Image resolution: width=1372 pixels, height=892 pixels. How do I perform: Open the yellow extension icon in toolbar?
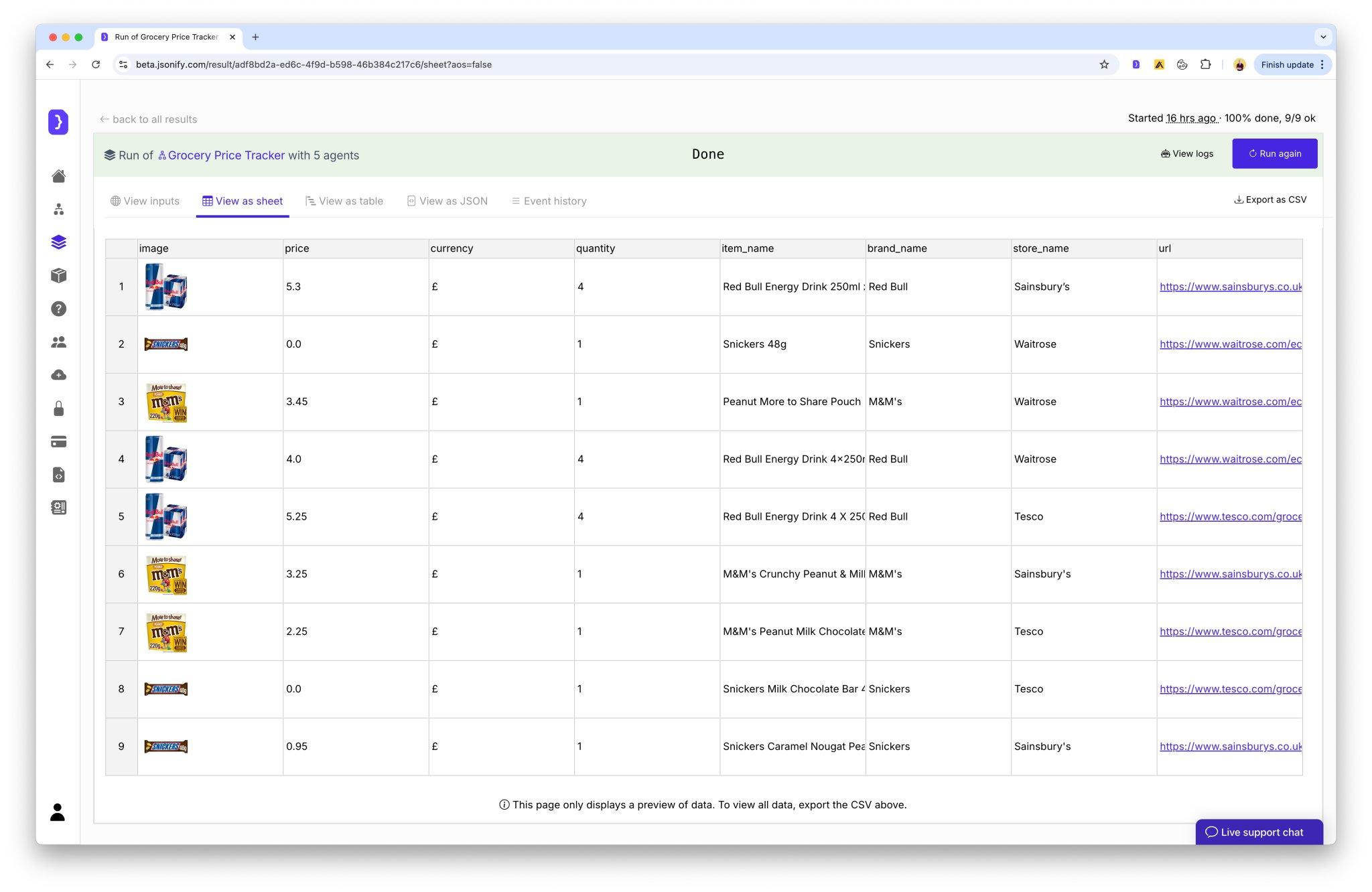(1159, 64)
